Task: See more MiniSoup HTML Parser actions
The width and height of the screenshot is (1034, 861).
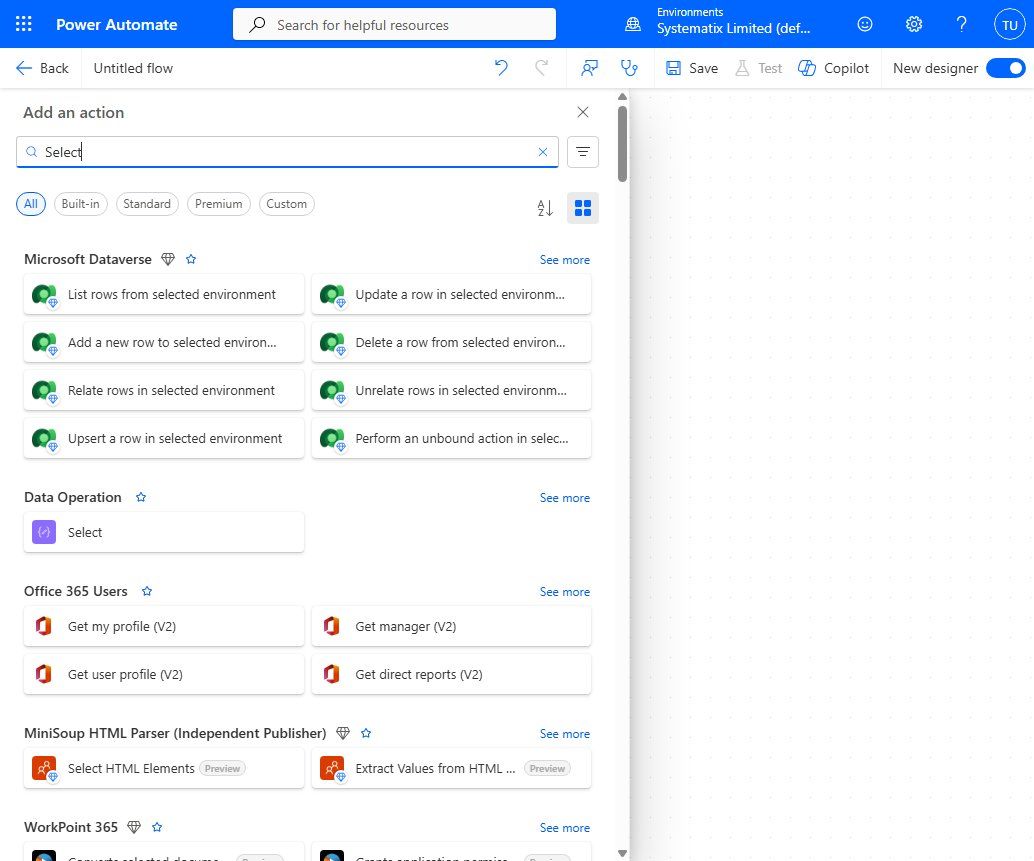Action: coord(564,734)
